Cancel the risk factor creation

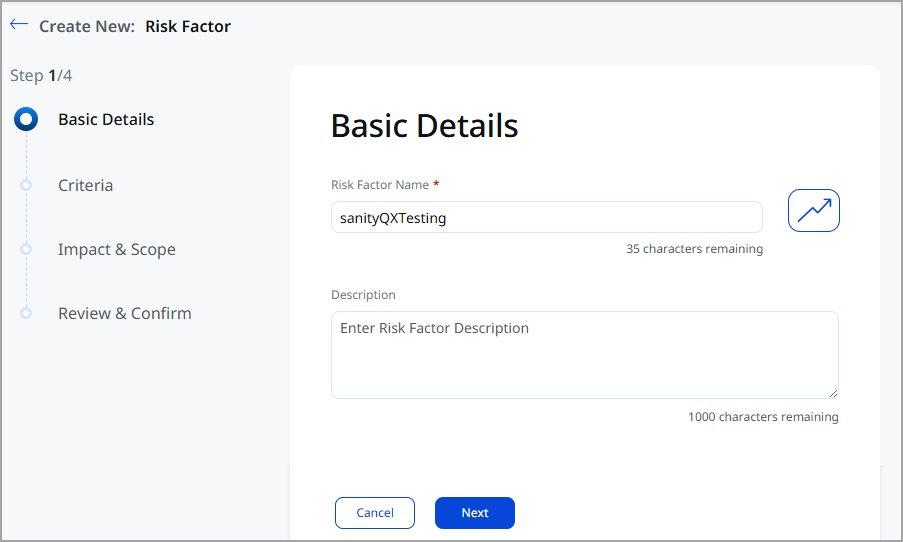[x=374, y=513]
